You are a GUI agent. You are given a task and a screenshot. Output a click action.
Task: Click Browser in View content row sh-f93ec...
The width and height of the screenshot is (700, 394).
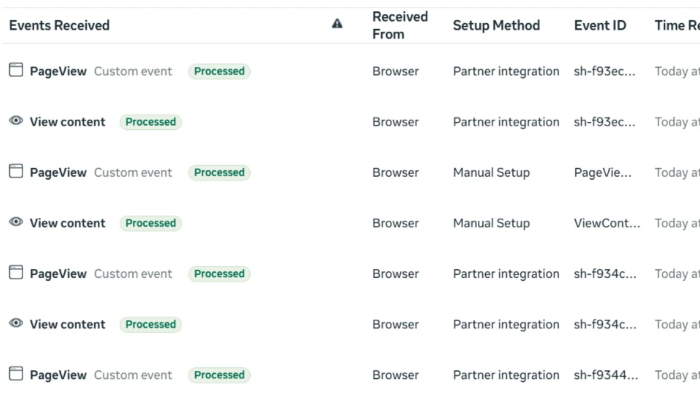click(x=396, y=122)
